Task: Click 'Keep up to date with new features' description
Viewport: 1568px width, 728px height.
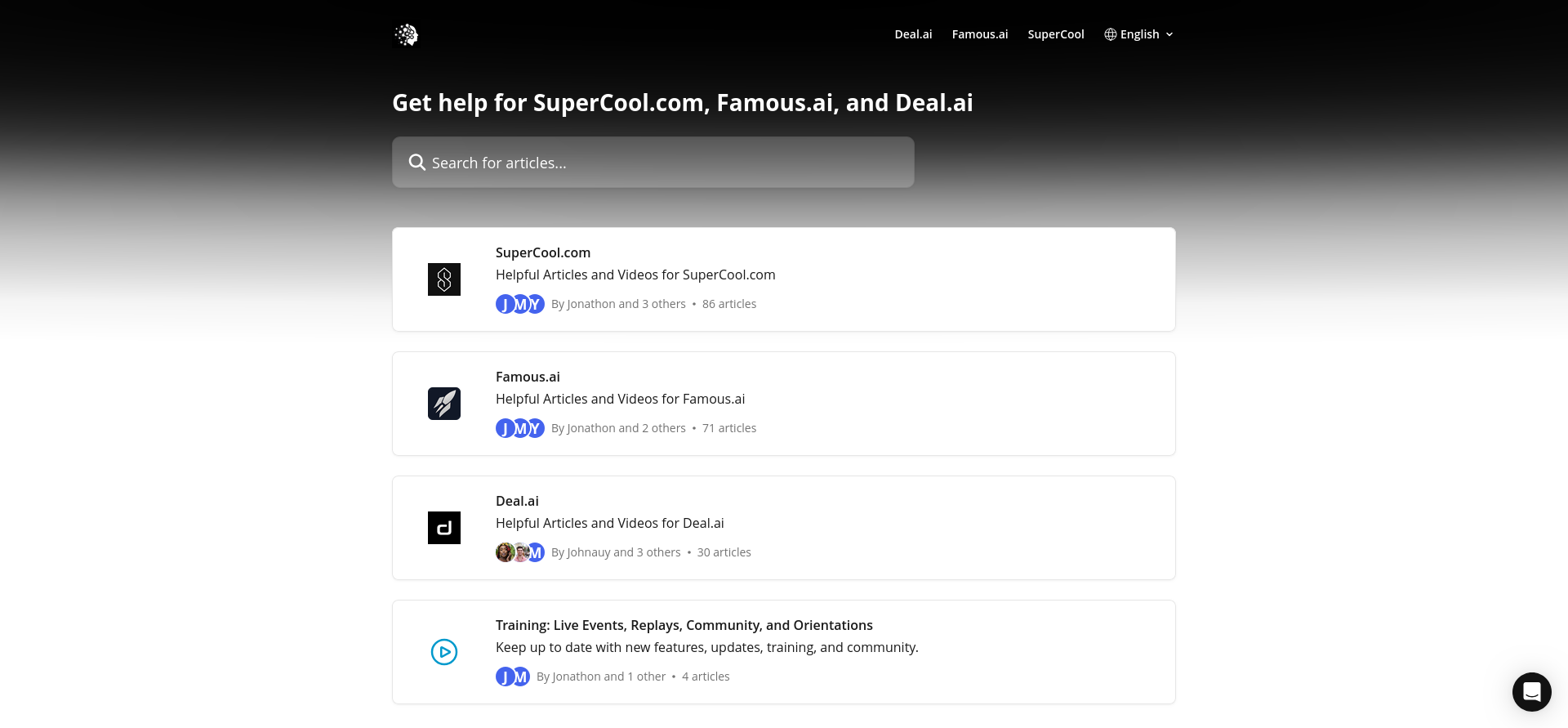Action: click(x=707, y=647)
